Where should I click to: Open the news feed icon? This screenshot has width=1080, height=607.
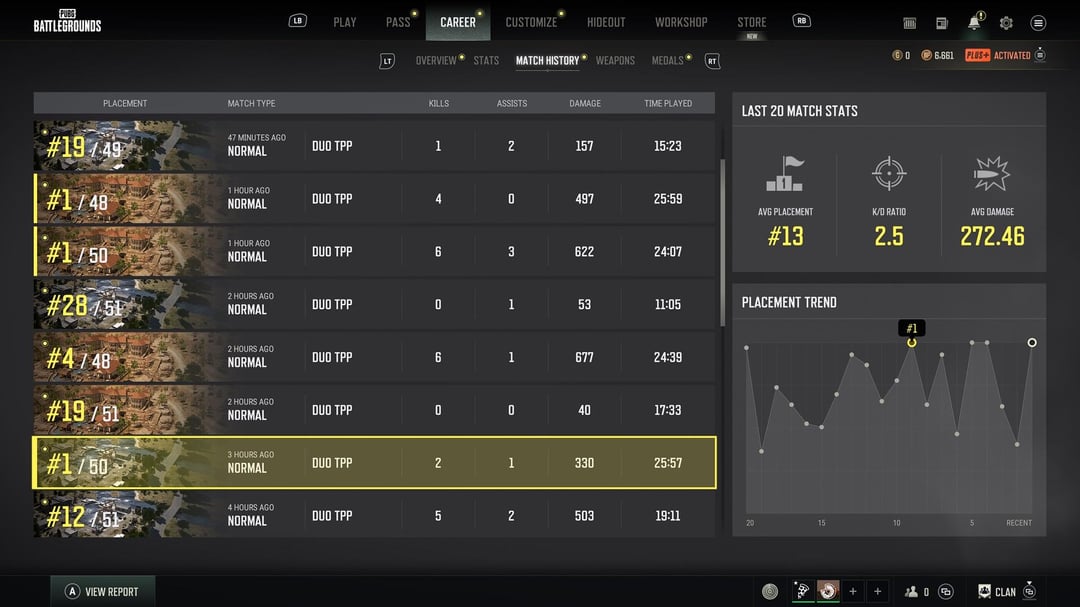click(x=942, y=23)
